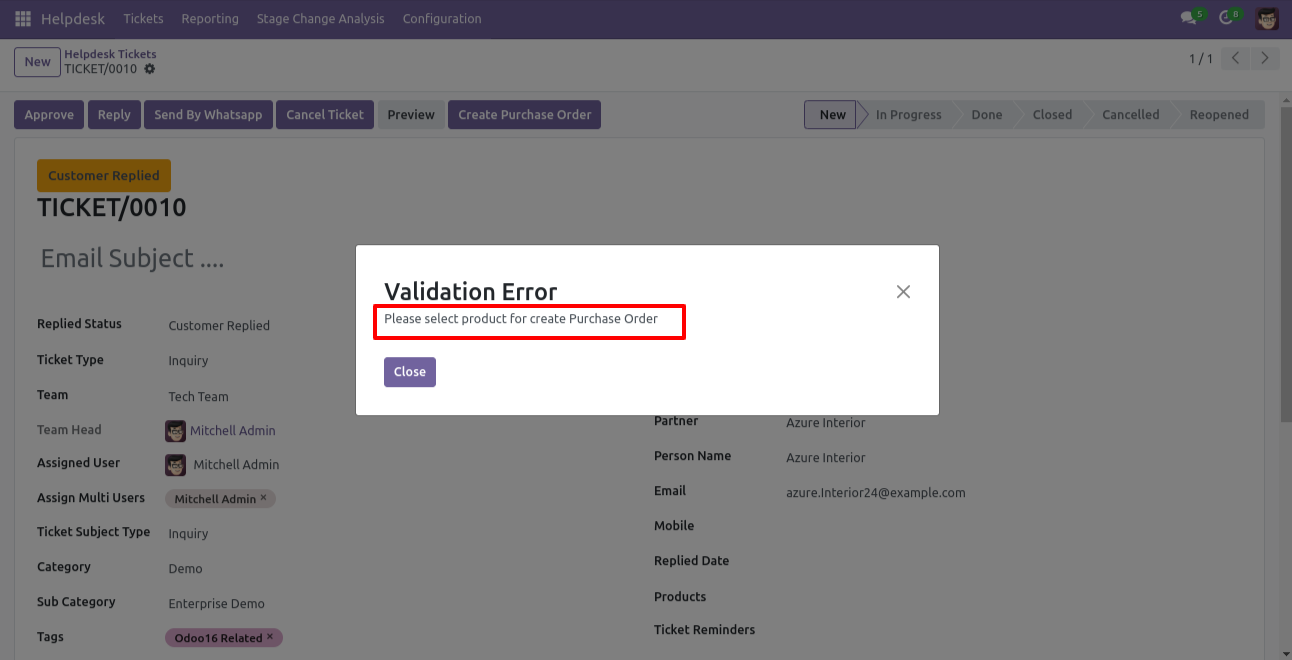The image size is (1292, 660).
Task: Go to previous record arrow
Action: click(1236, 59)
